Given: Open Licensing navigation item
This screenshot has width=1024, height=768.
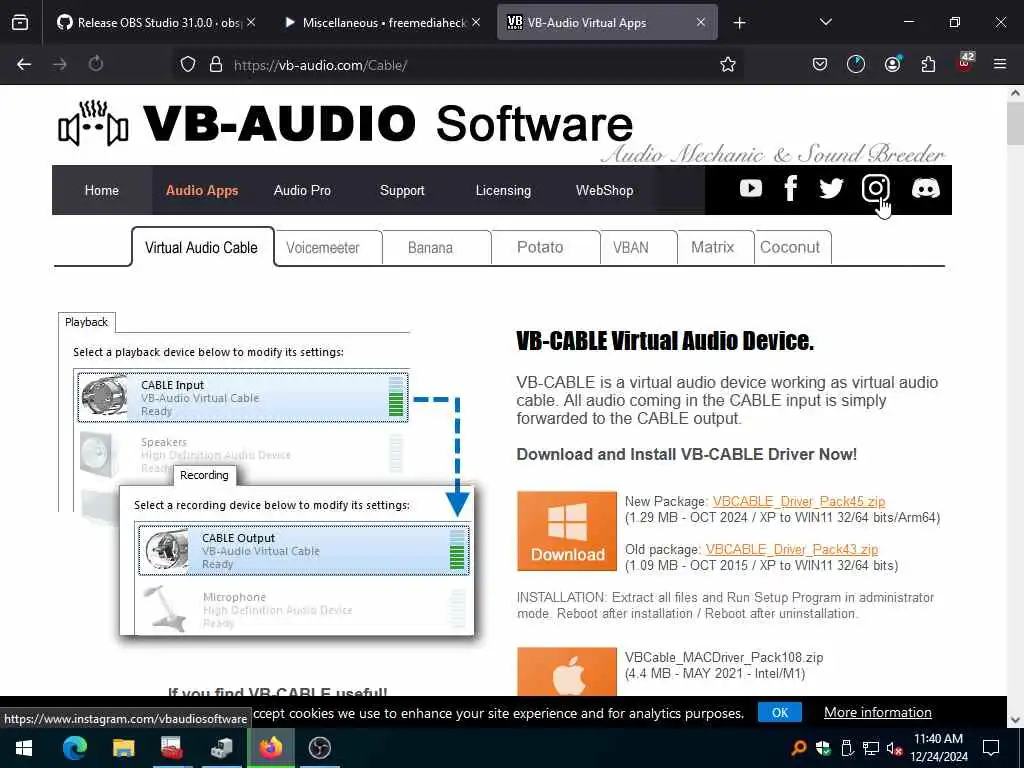Looking at the screenshot, I should pos(503,190).
